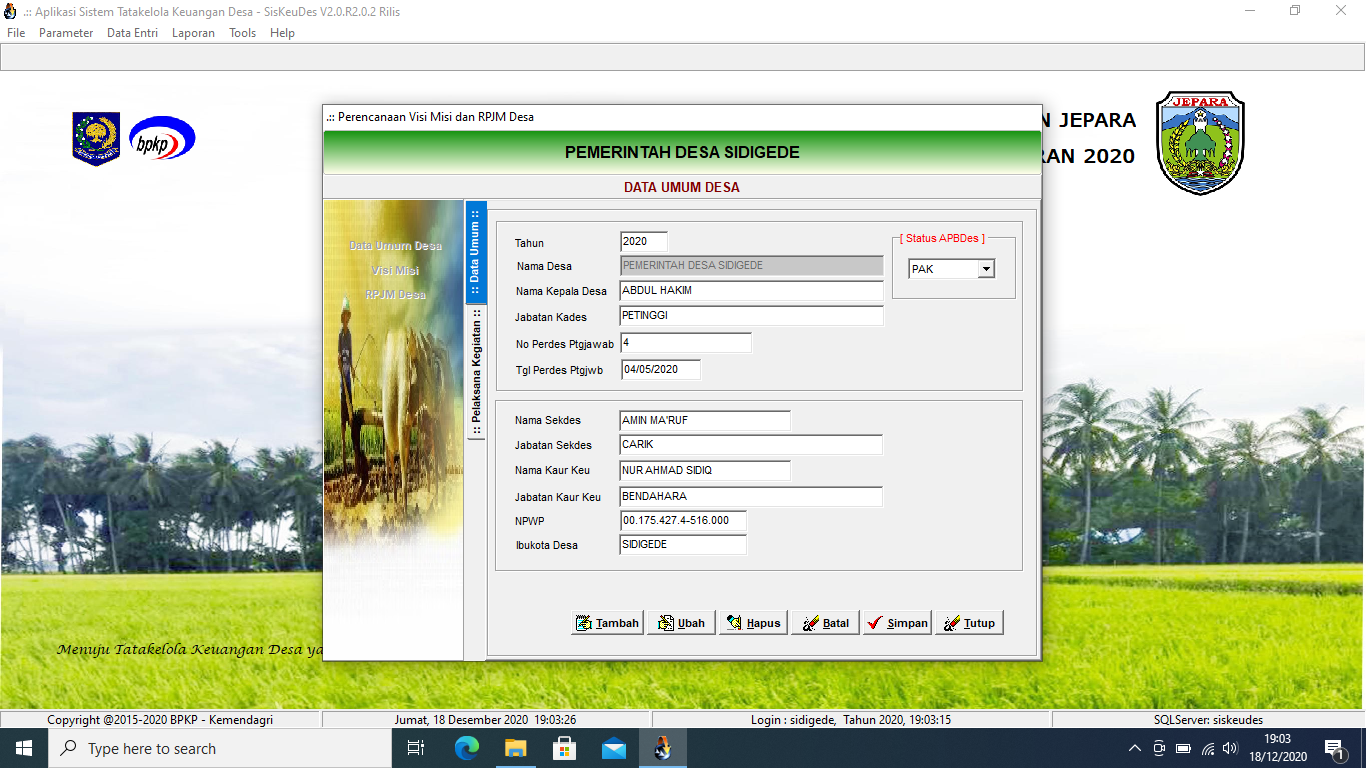The image size is (1366, 768).
Task: Click the Garuda emblem logo
Action: 96,138
